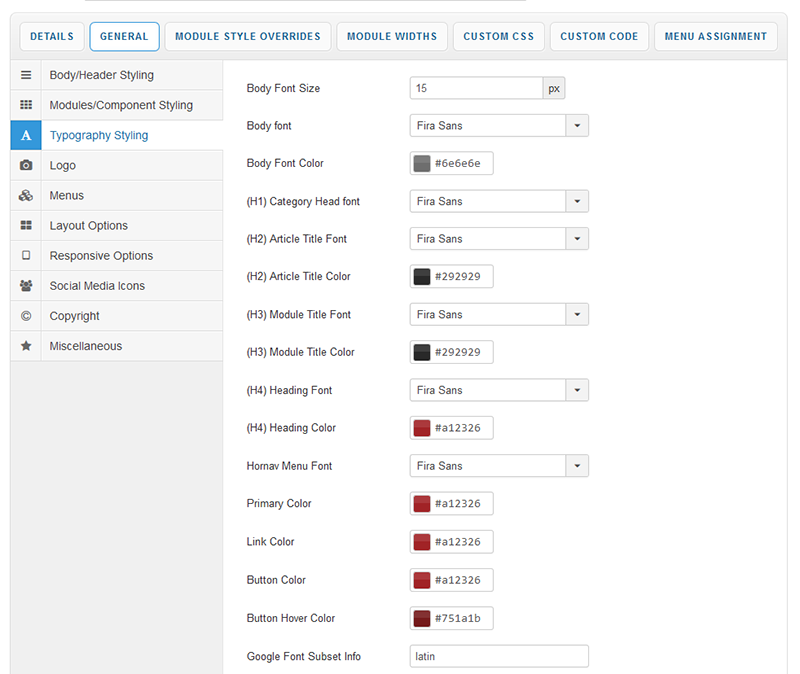Select the Responsive Options device icon
The height and width of the screenshot is (674, 800).
(26, 255)
